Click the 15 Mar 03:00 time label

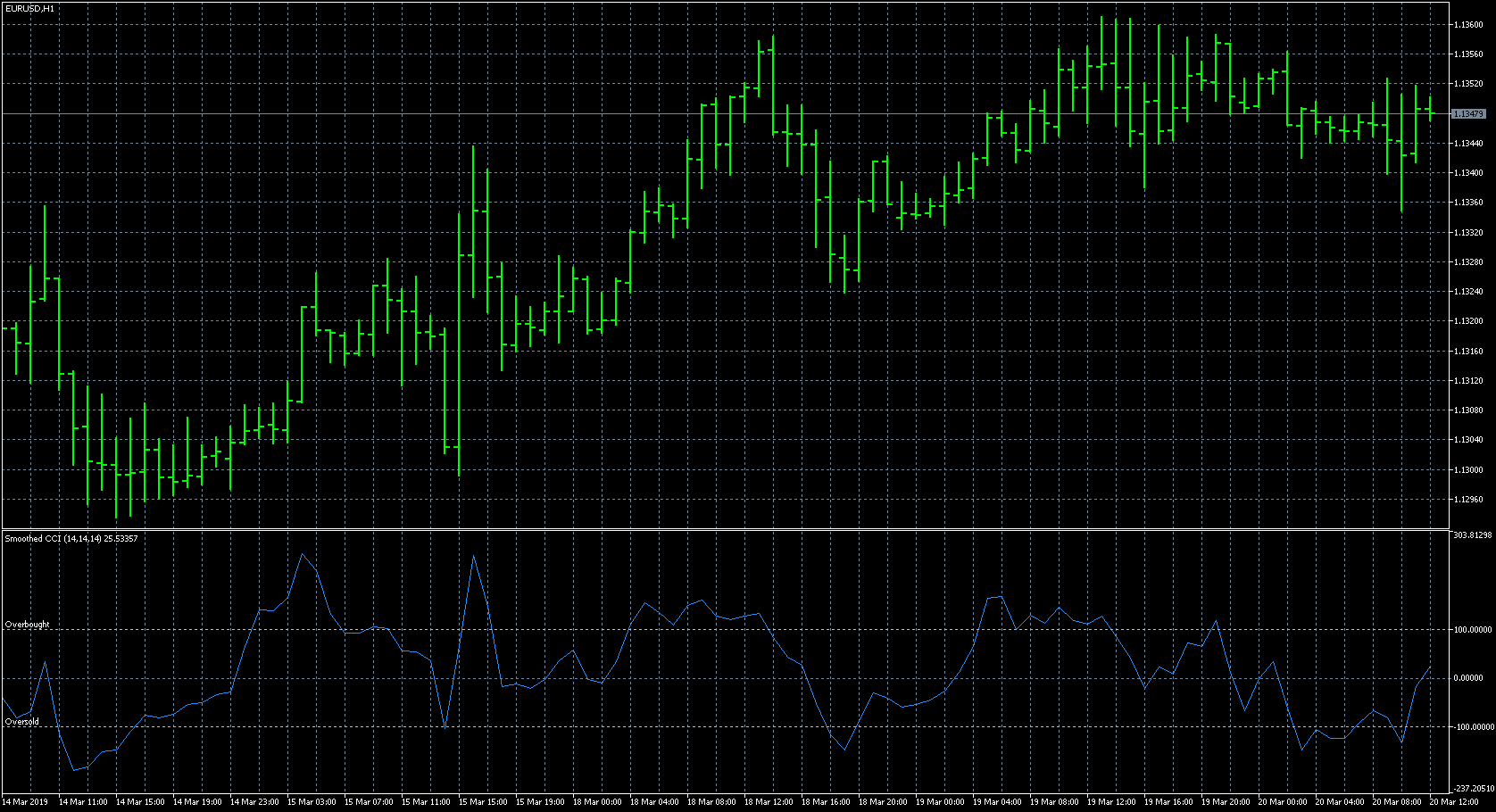point(312,802)
